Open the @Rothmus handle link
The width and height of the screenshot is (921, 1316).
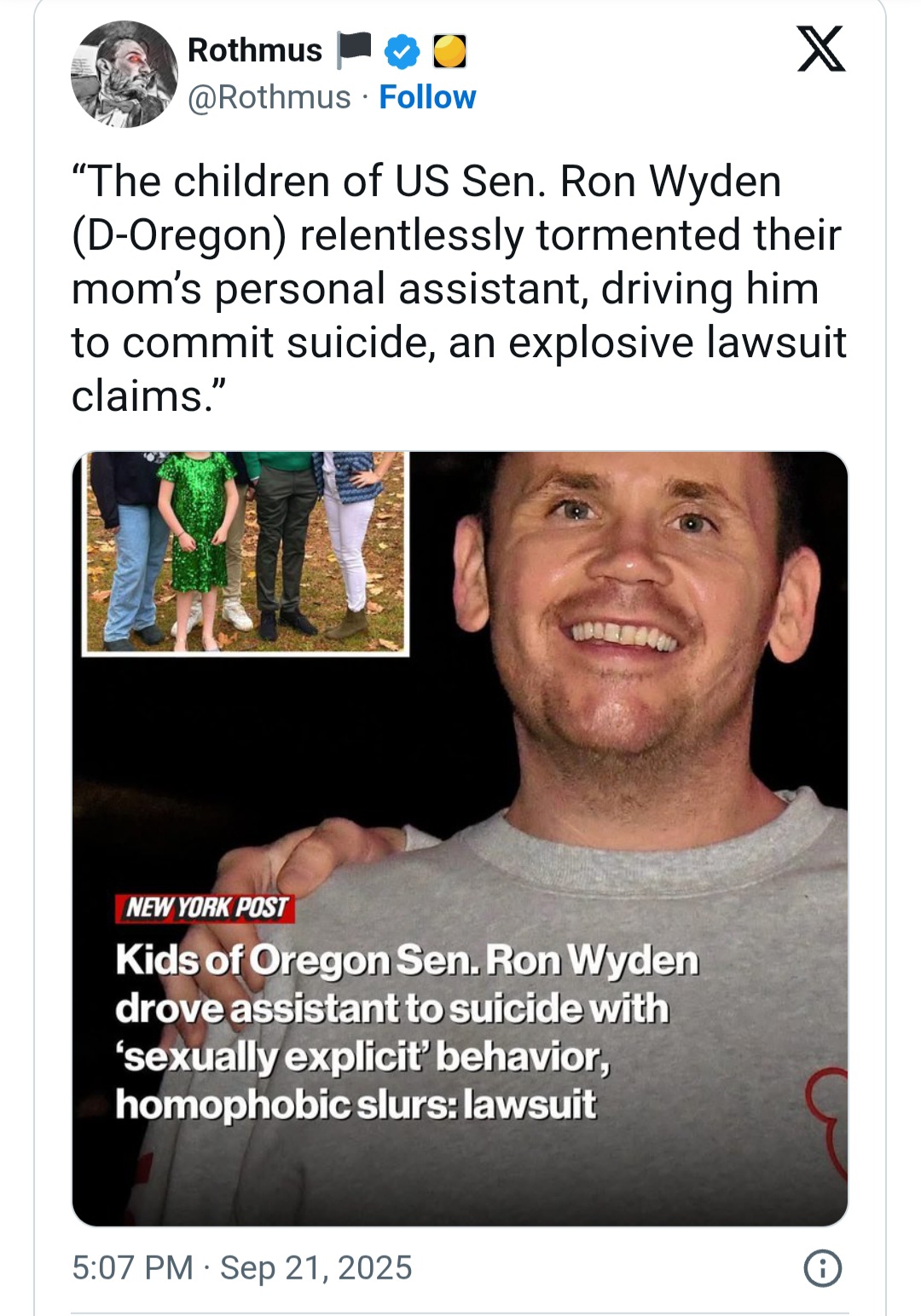click(269, 97)
